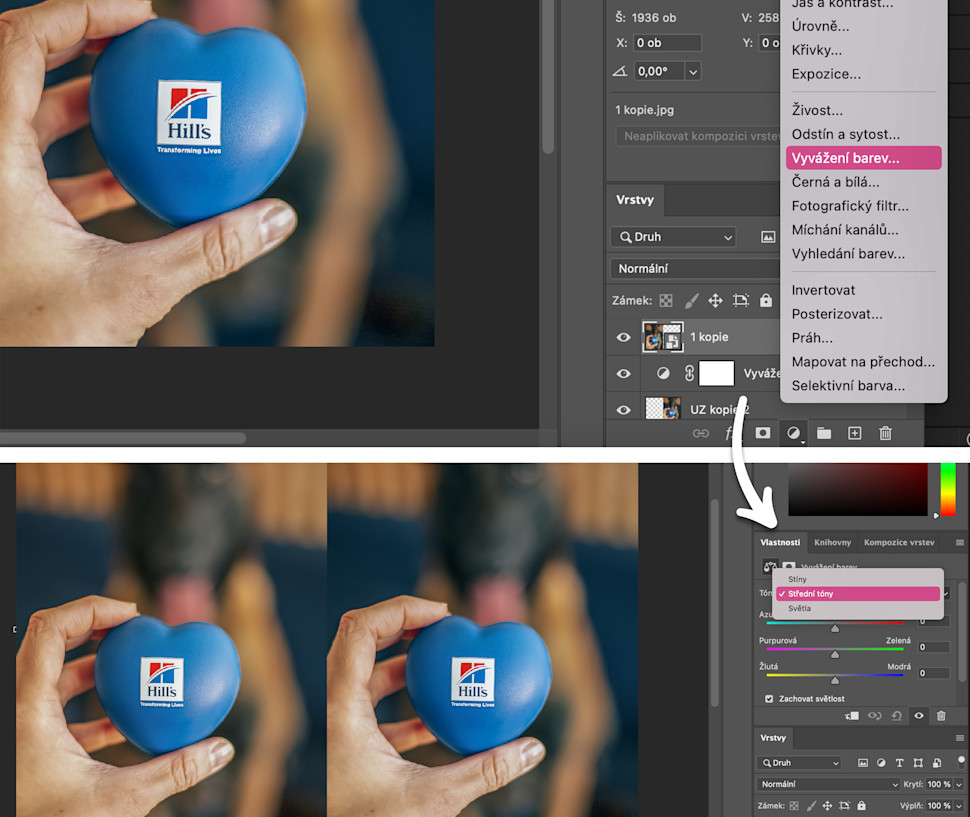Create new group folder in upper Layers panel
This screenshot has width=970, height=817.
pyautogui.click(x=824, y=434)
